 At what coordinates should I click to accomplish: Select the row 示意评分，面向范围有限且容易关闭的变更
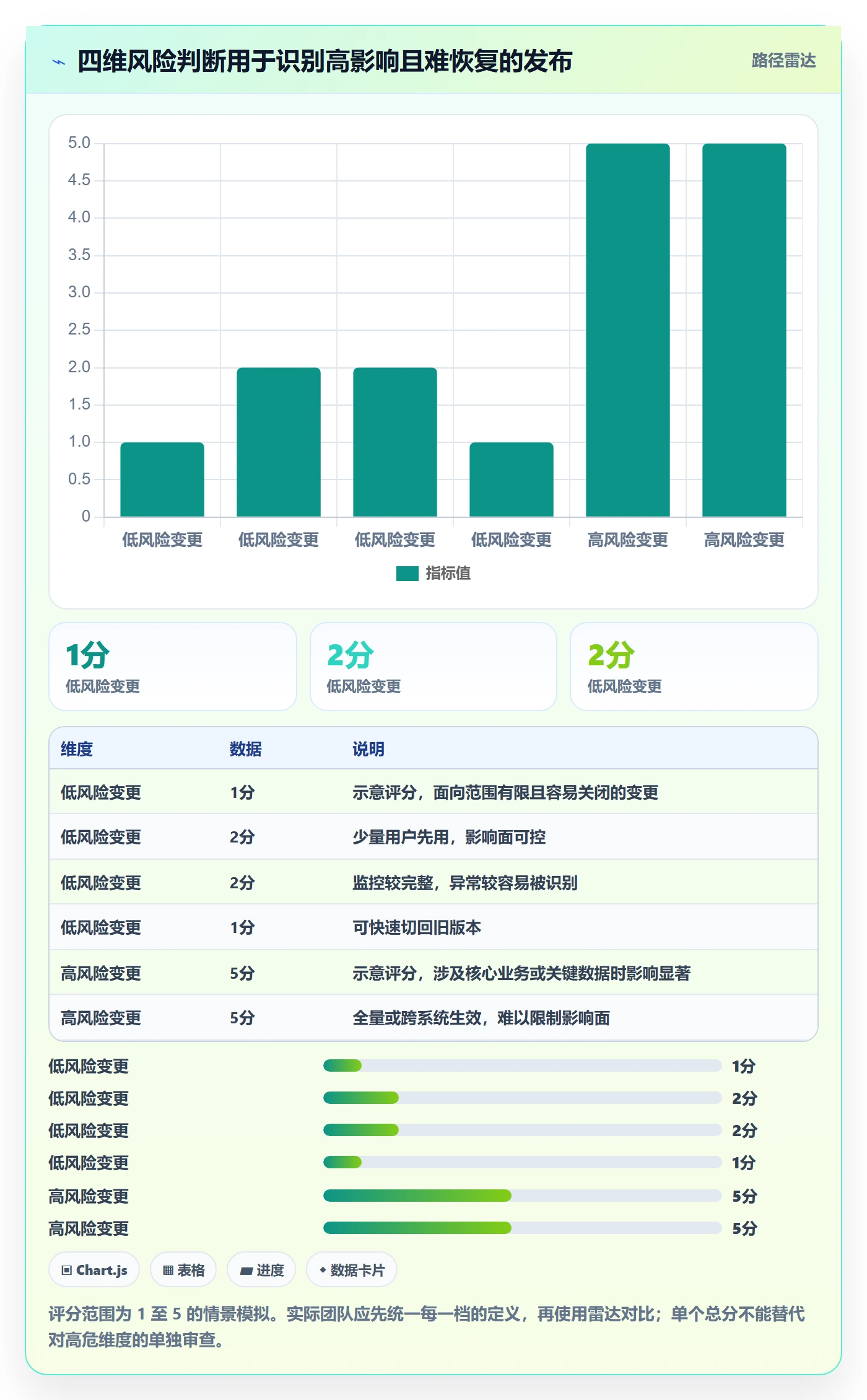click(434, 792)
